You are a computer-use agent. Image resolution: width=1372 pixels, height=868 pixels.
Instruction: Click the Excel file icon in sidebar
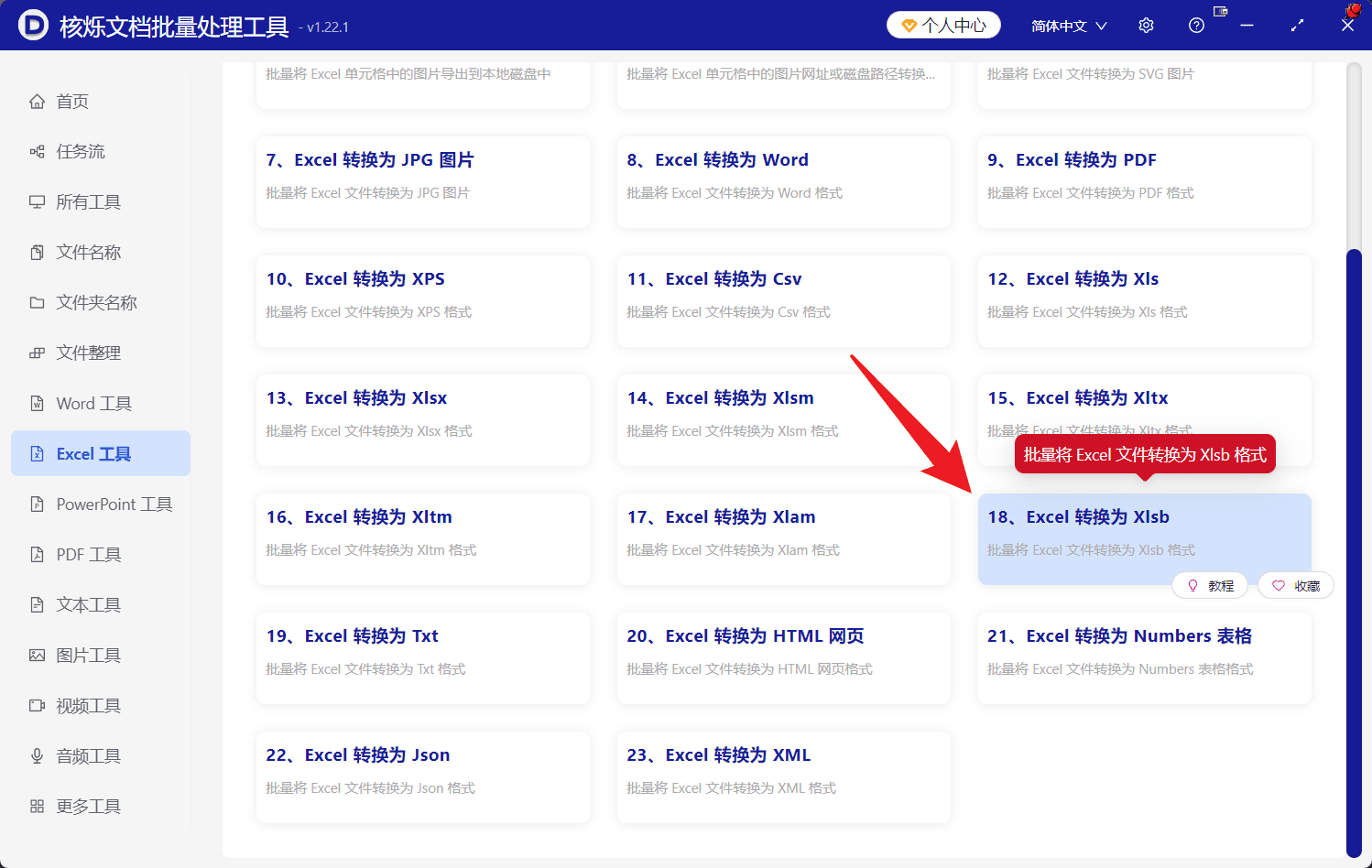pyautogui.click(x=37, y=454)
